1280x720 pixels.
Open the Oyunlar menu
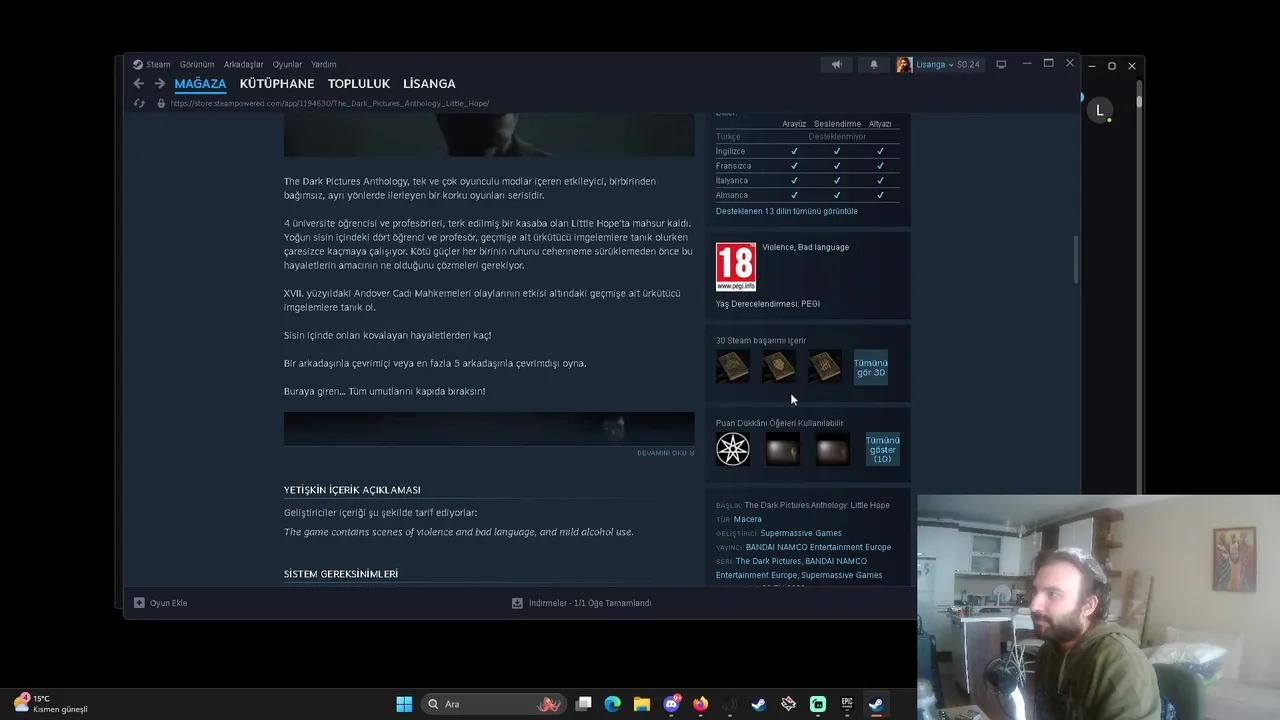point(287,64)
